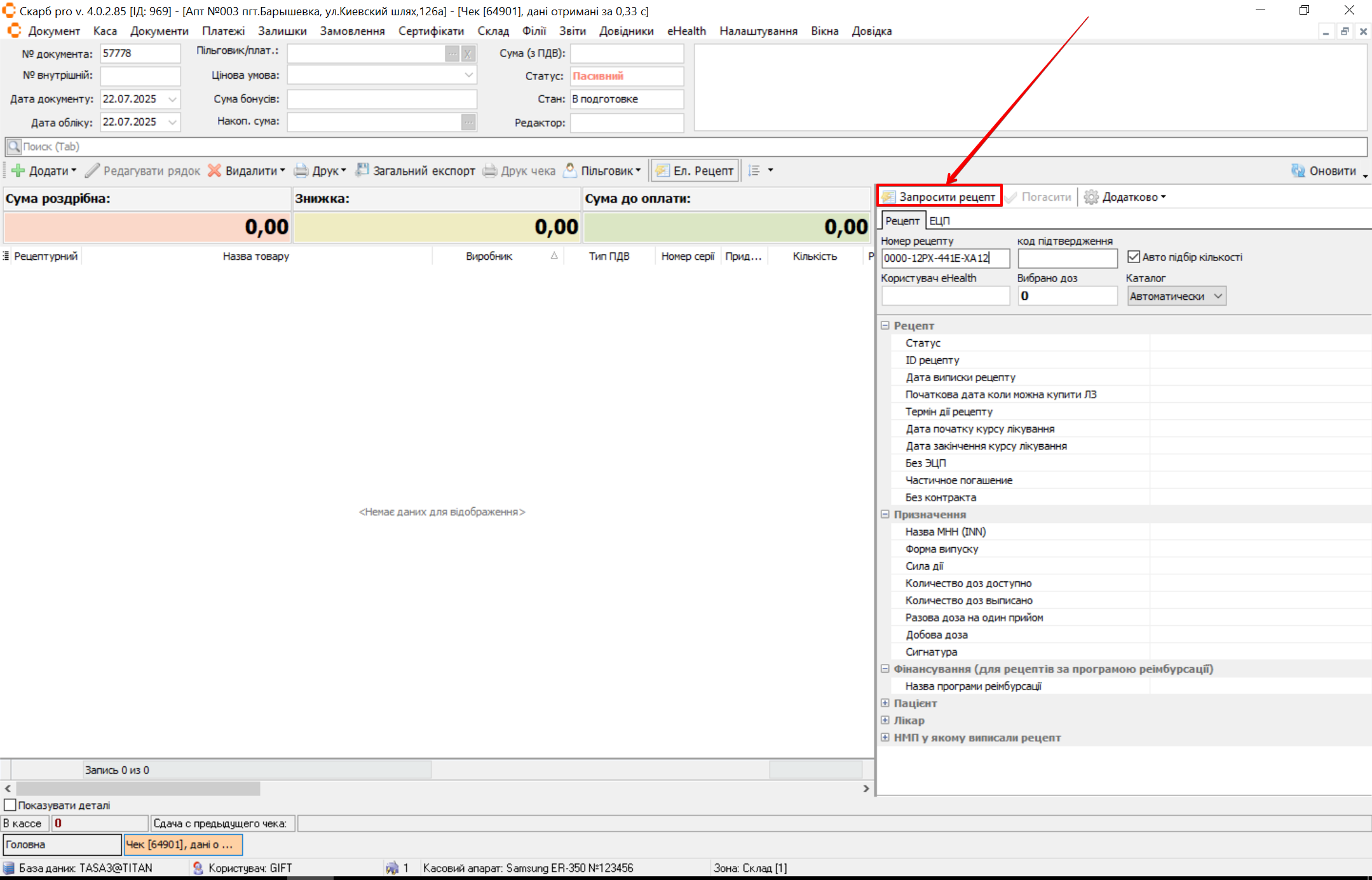Click the Оновити refresh icon
Viewport: 1372px width, 880px height.
click(1298, 170)
